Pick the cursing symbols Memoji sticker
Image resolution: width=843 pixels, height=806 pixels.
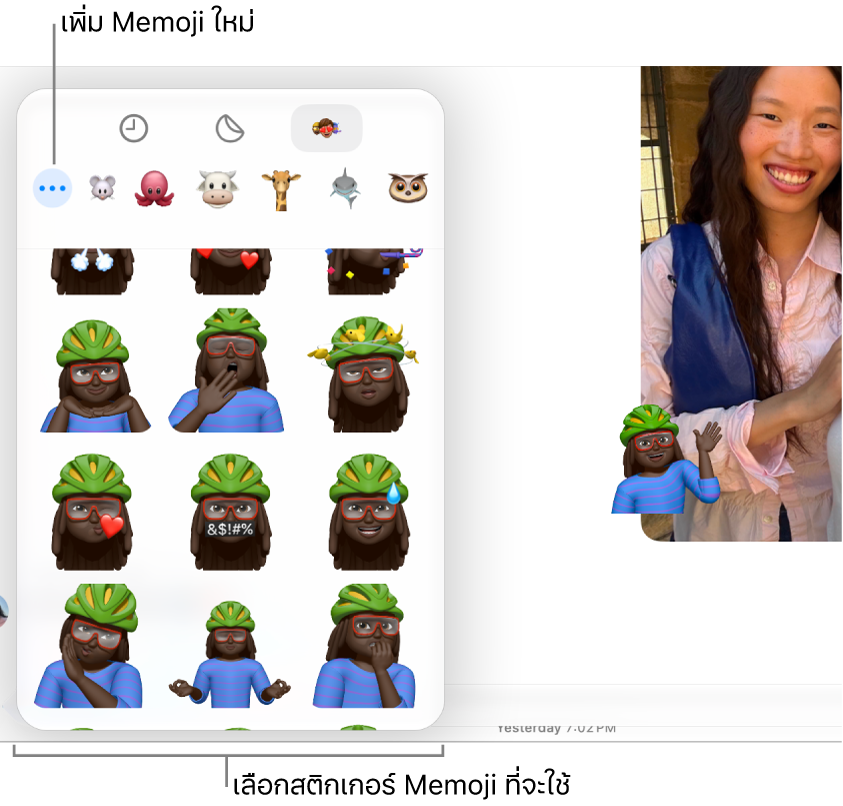231,512
